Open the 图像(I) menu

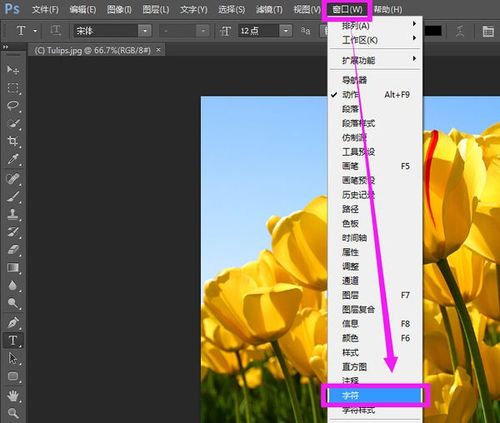[x=119, y=10]
